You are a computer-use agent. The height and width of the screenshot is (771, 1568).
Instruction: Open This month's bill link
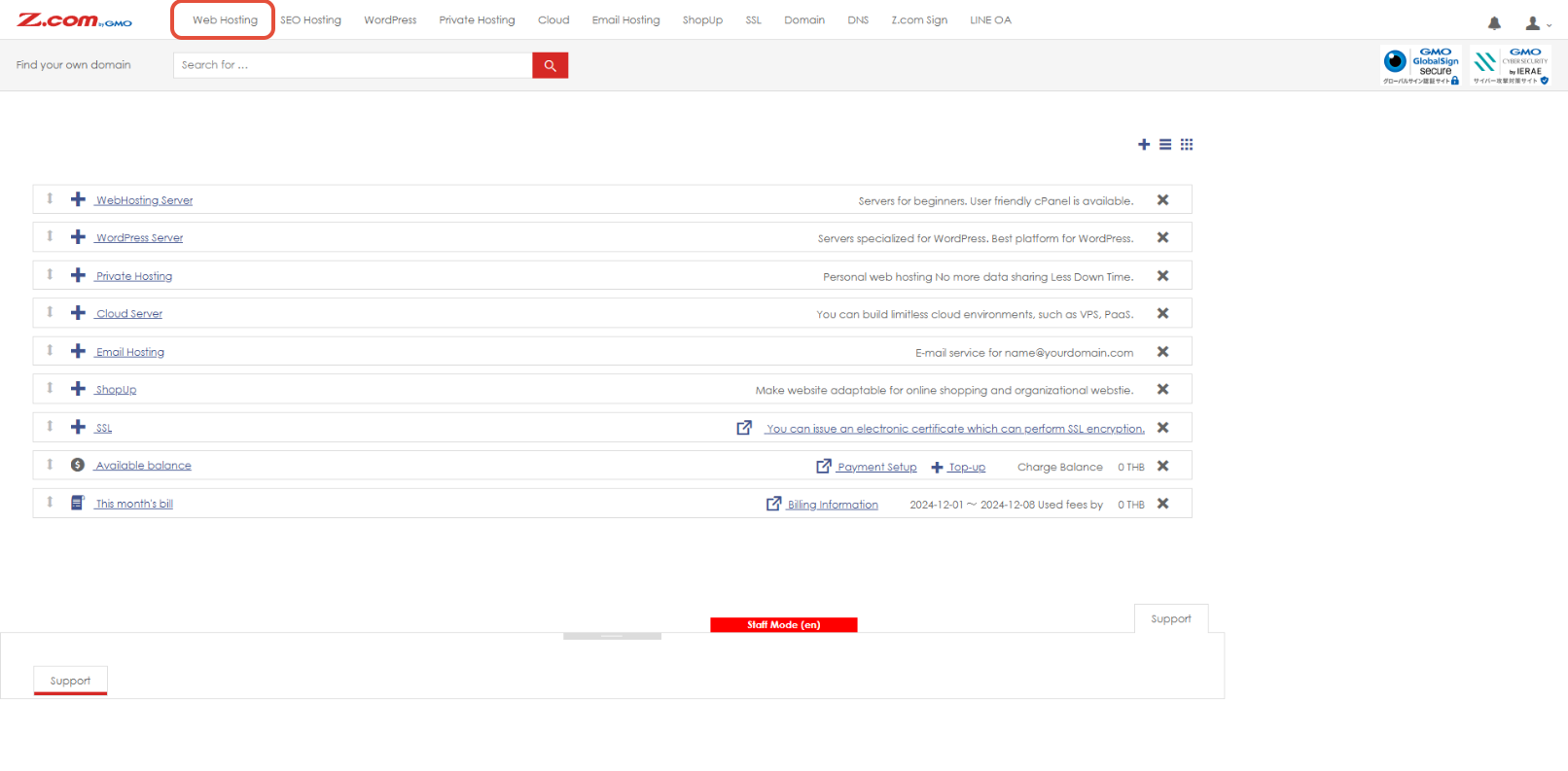134,504
